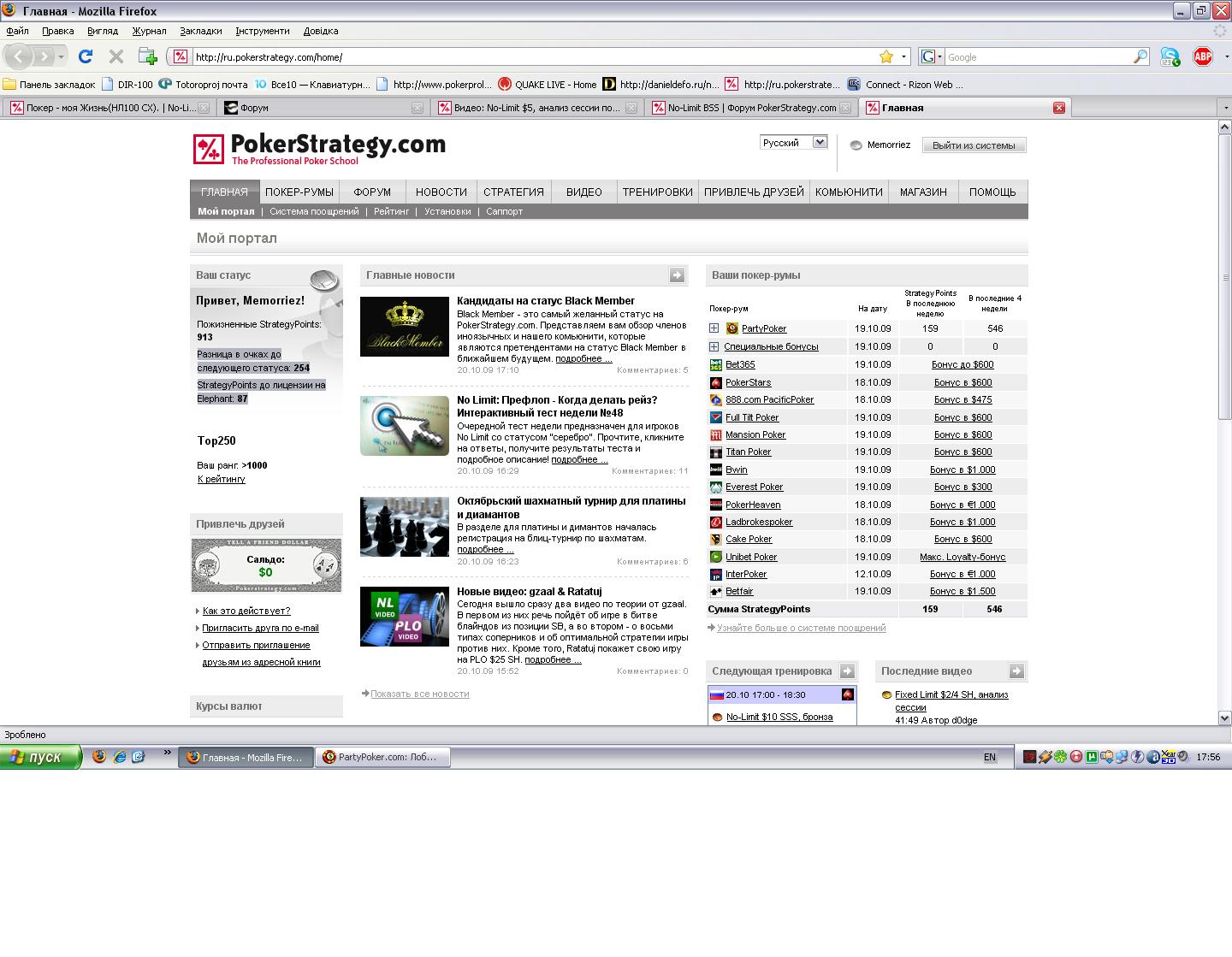Click the EN language indicator in taskbar
This screenshot has height=957, width=1232.
pyautogui.click(x=990, y=757)
